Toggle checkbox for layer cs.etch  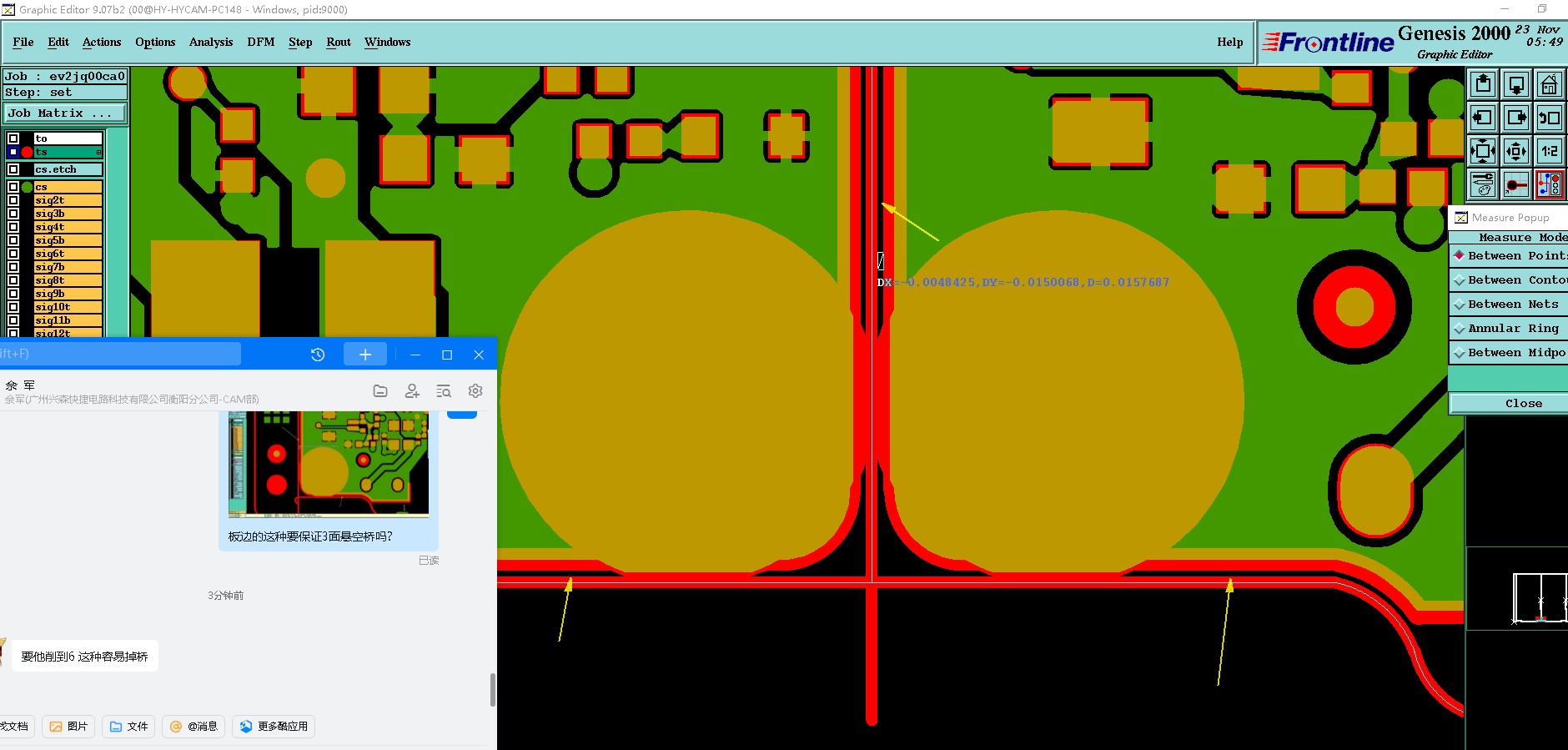click(13, 169)
